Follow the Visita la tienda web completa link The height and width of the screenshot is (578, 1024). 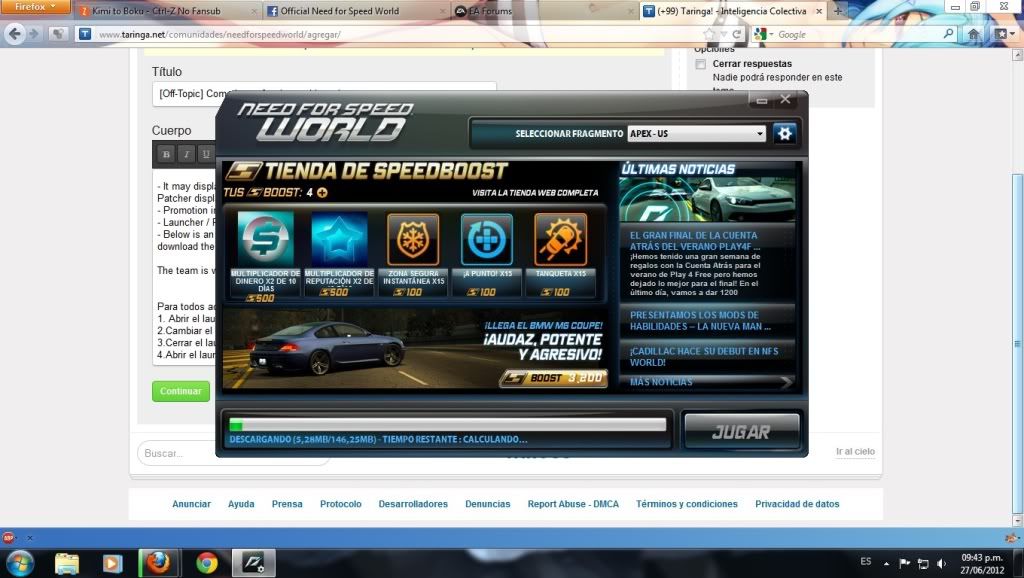pyautogui.click(x=535, y=193)
